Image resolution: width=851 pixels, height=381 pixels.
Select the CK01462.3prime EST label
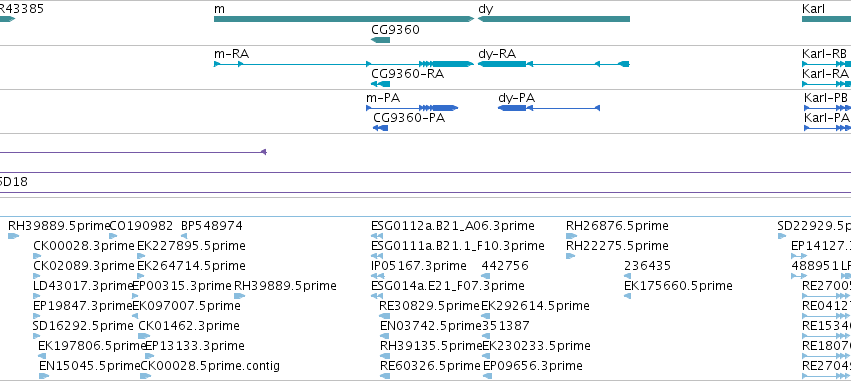pos(189,326)
